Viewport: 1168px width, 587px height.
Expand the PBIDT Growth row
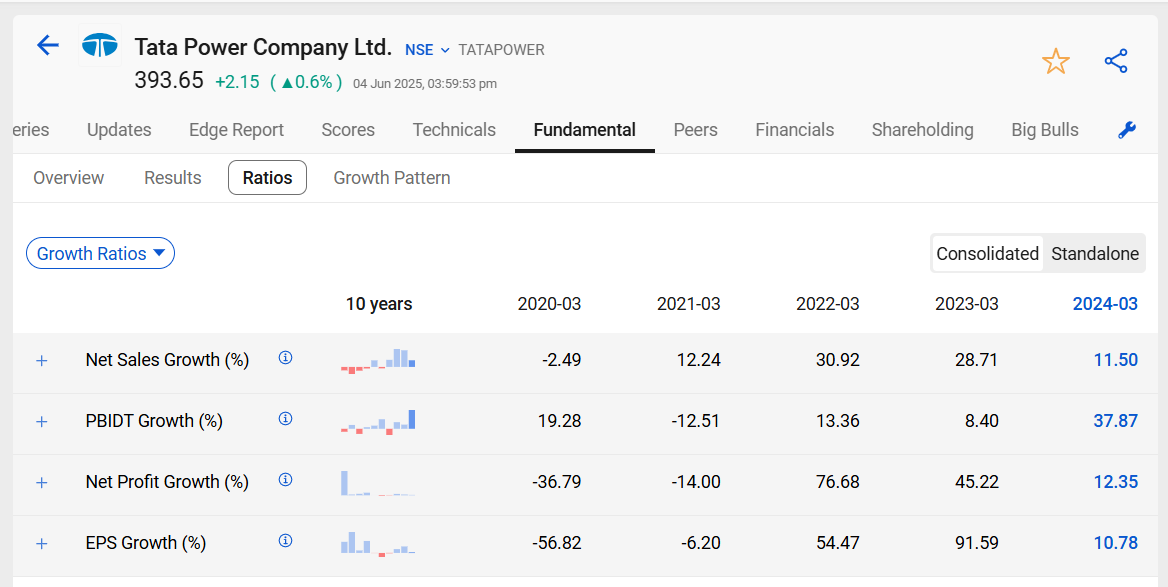42,422
